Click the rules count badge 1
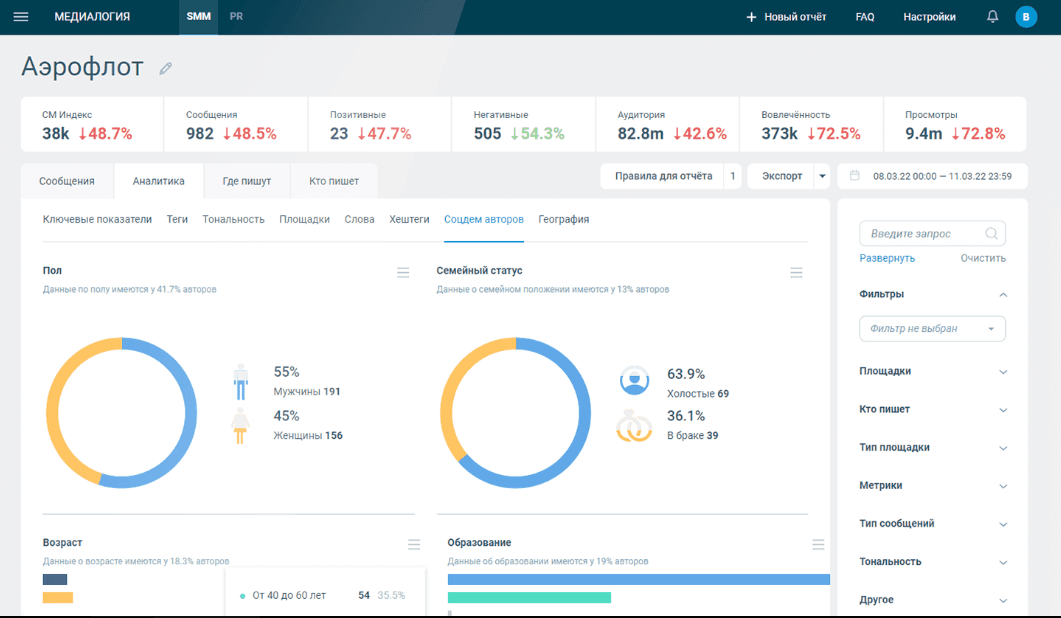The height and width of the screenshot is (618, 1061). coord(733,176)
